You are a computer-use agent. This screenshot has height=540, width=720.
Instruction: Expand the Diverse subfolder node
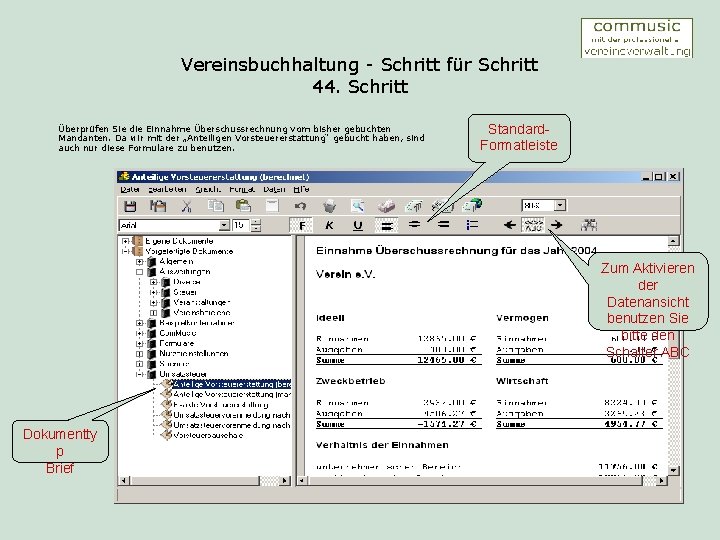pos(154,282)
